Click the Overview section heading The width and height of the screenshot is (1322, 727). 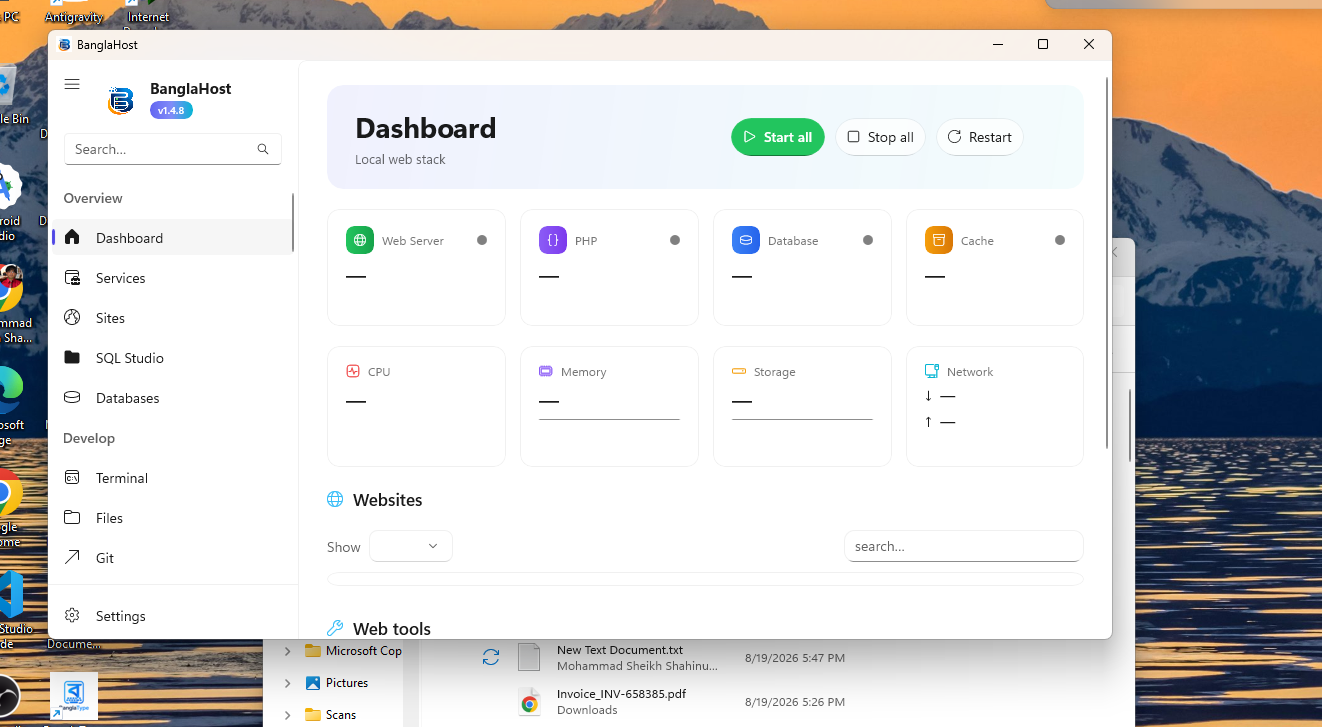[x=93, y=198]
